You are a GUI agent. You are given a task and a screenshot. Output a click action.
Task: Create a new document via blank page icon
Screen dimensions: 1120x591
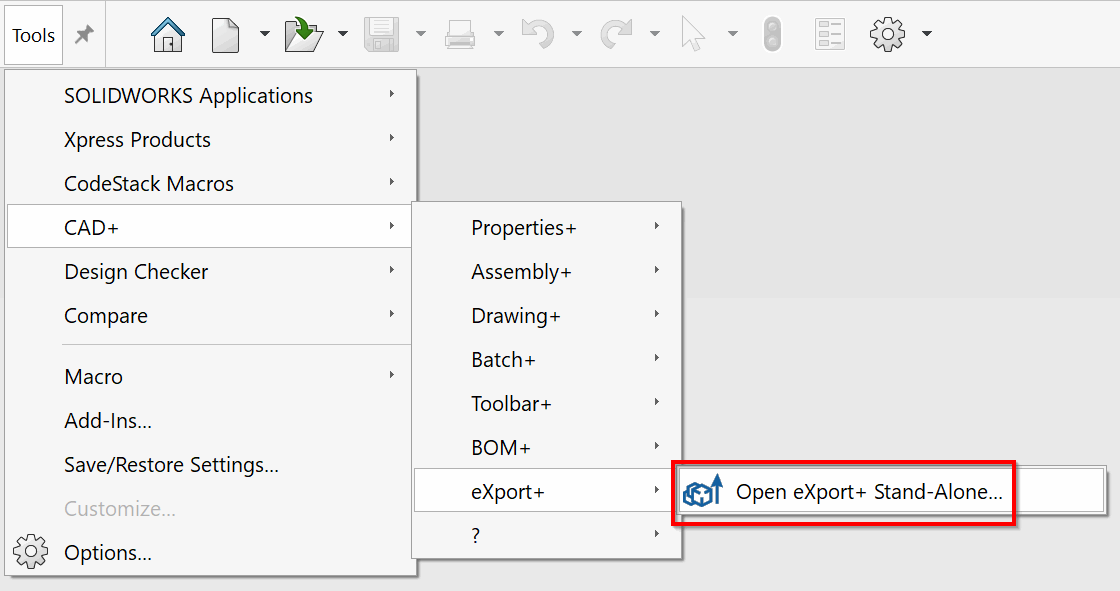(x=226, y=35)
